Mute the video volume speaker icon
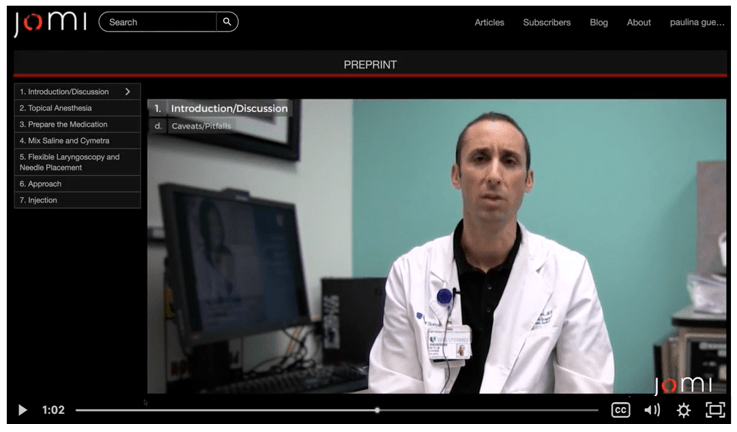 click(652, 410)
